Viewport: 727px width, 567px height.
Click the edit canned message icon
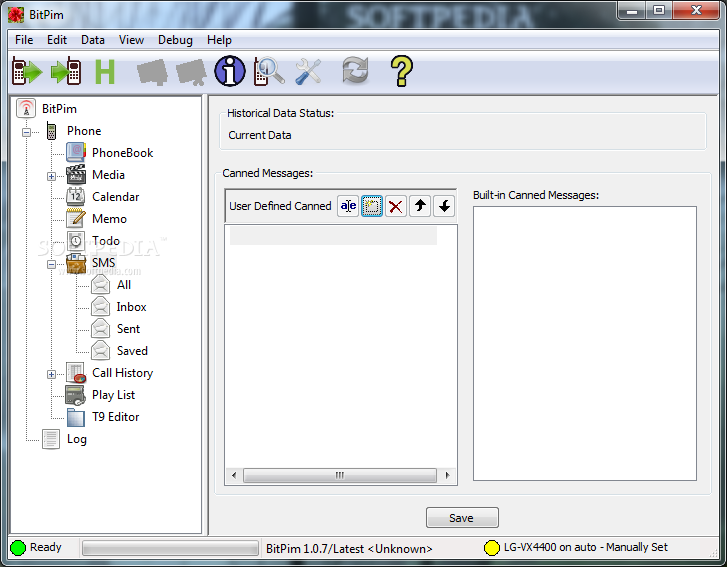coord(348,206)
